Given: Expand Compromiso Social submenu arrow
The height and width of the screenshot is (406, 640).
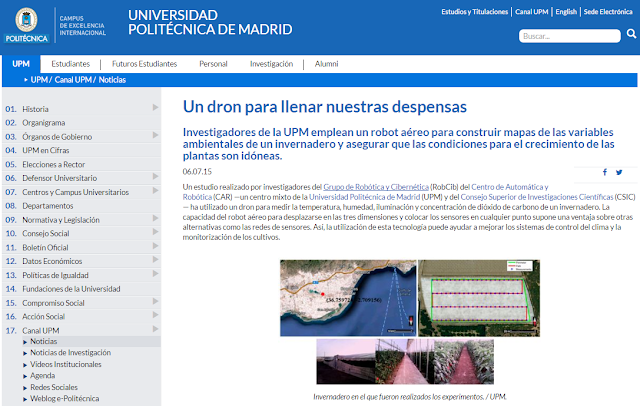Looking at the screenshot, I should (x=155, y=301).
